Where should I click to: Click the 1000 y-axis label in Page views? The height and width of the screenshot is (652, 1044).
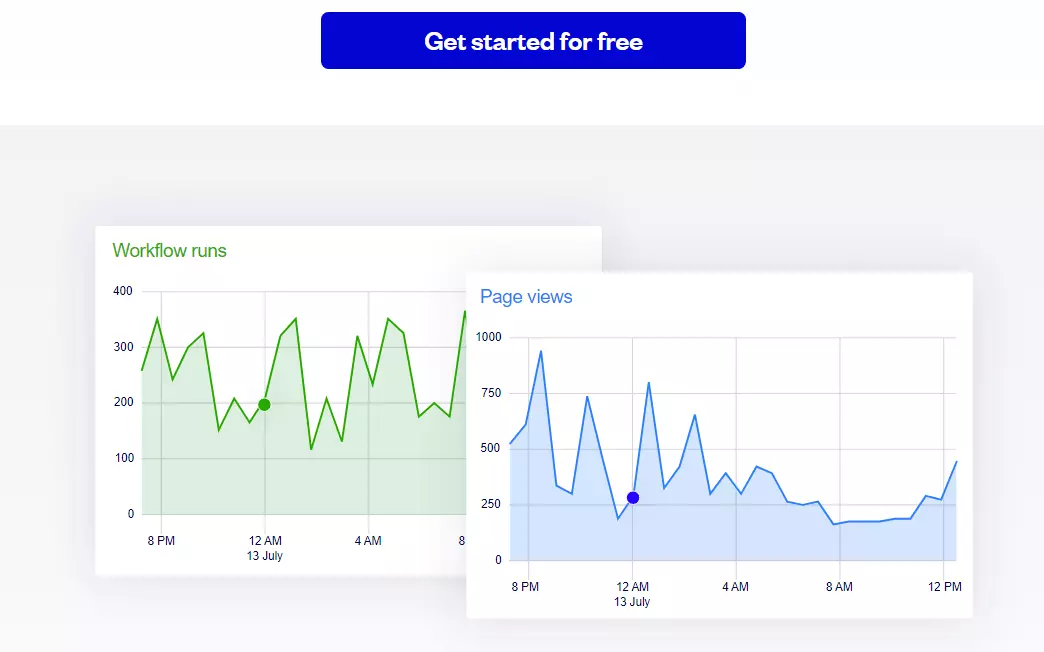pos(489,337)
